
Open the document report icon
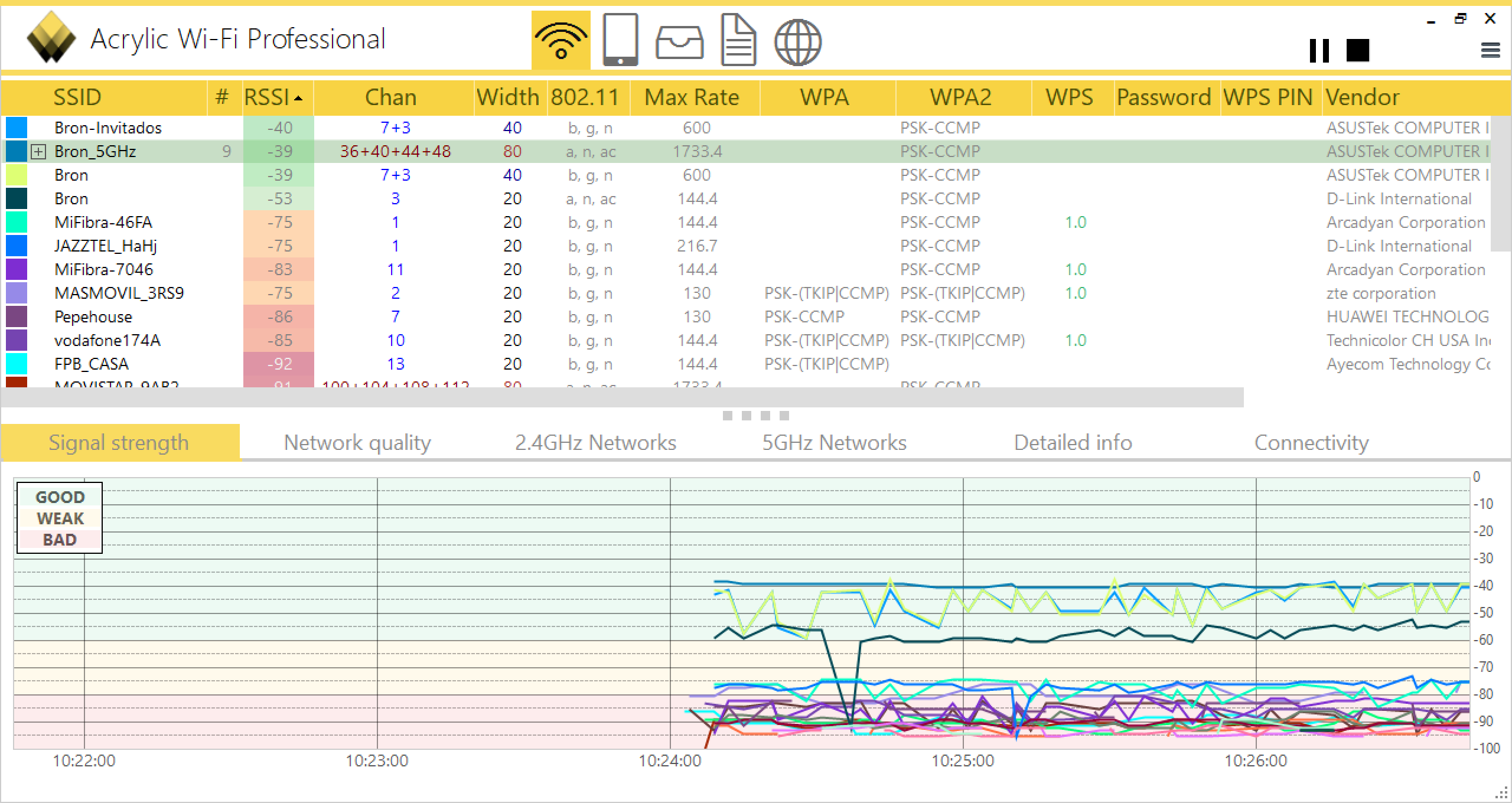click(738, 40)
